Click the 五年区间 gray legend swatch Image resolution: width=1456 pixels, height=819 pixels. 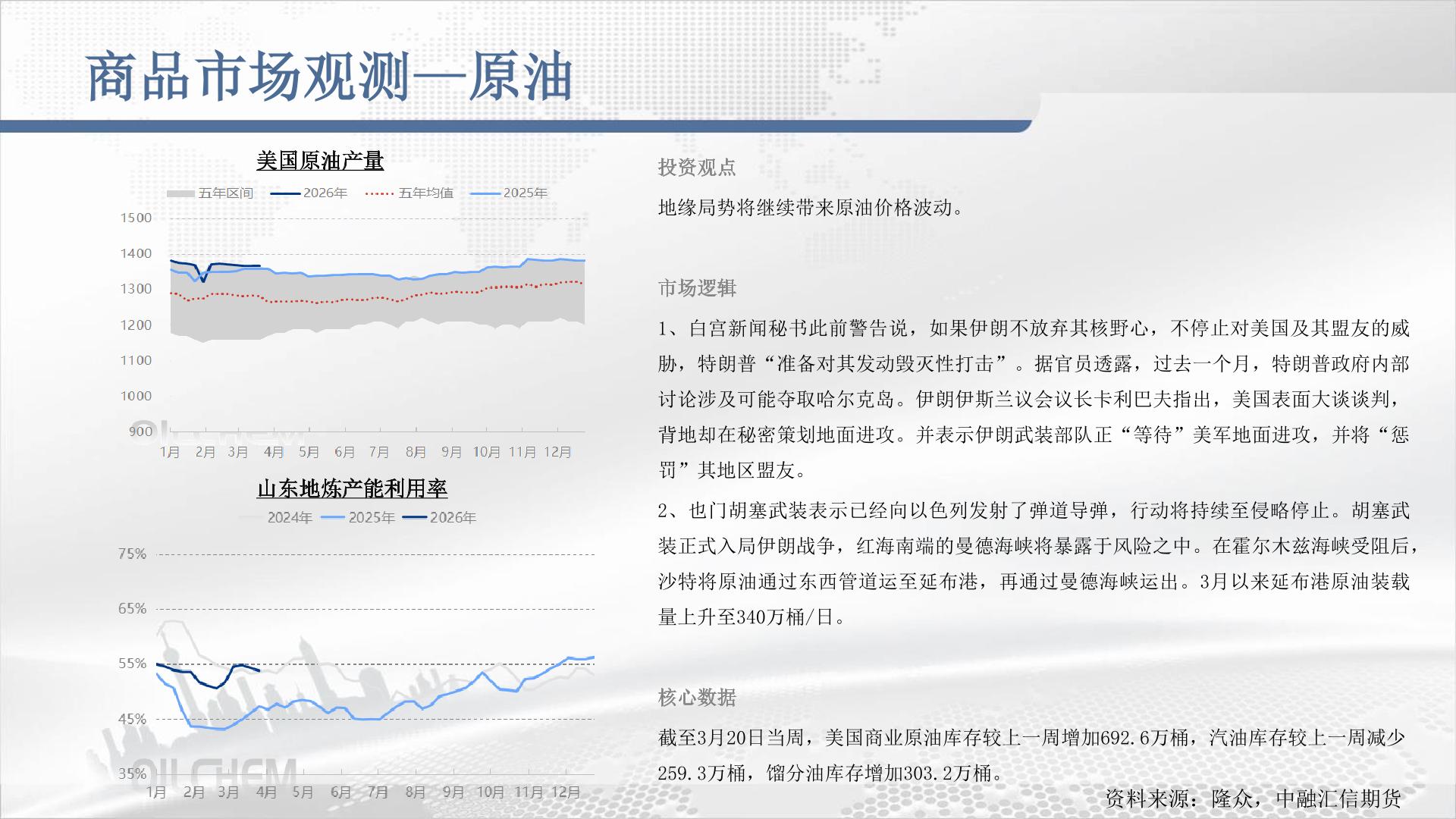[181, 193]
